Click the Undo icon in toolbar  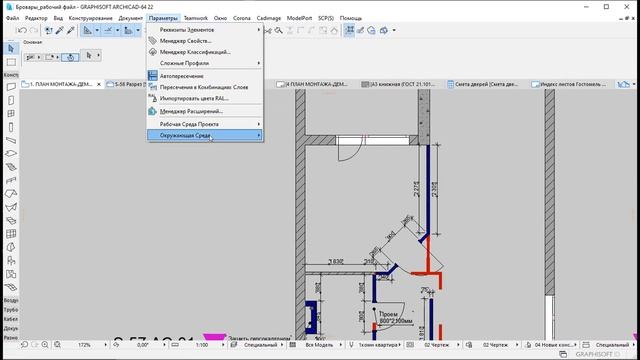click(22, 30)
